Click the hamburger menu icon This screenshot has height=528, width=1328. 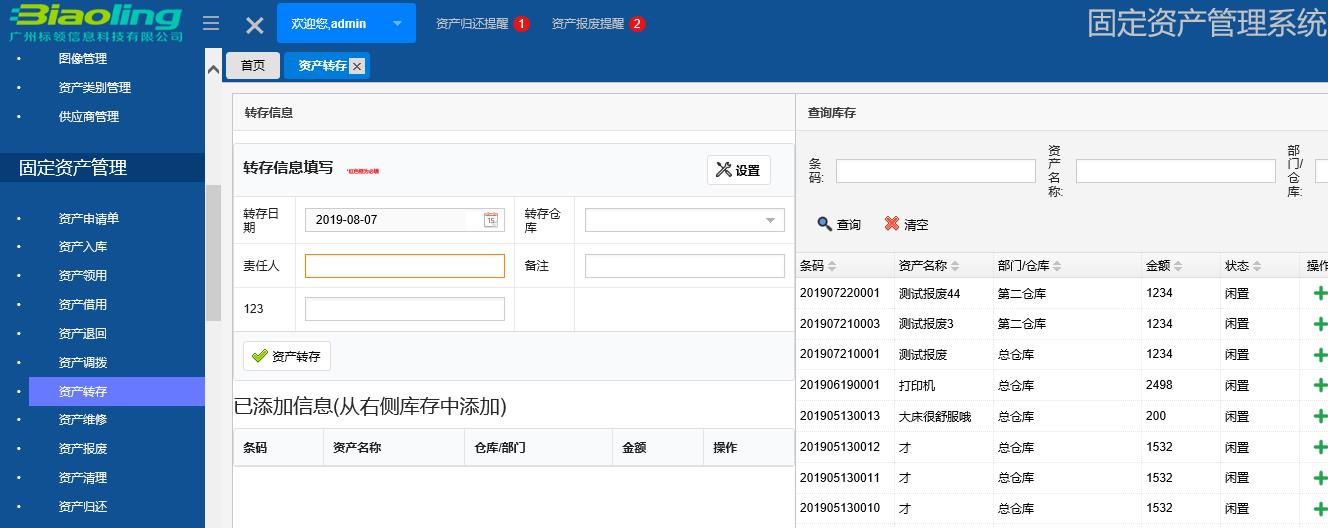(x=211, y=23)
